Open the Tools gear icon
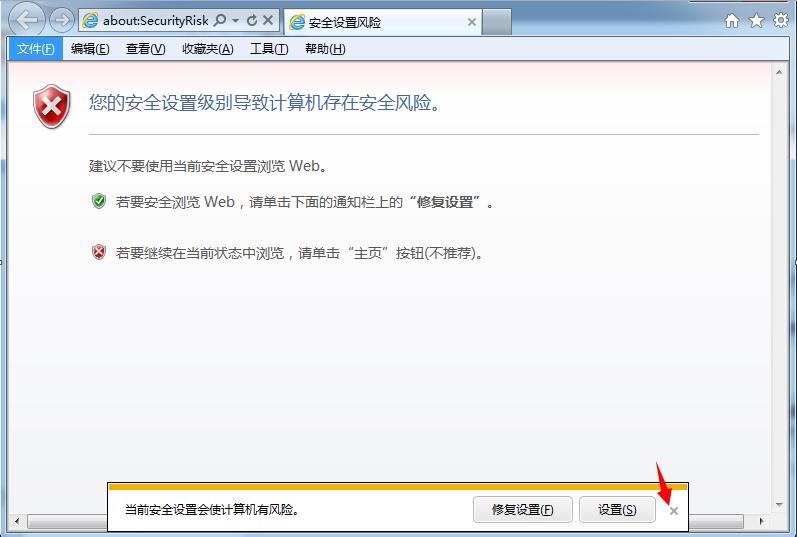This screenshot has height=537, width=797. click(781, 20)
